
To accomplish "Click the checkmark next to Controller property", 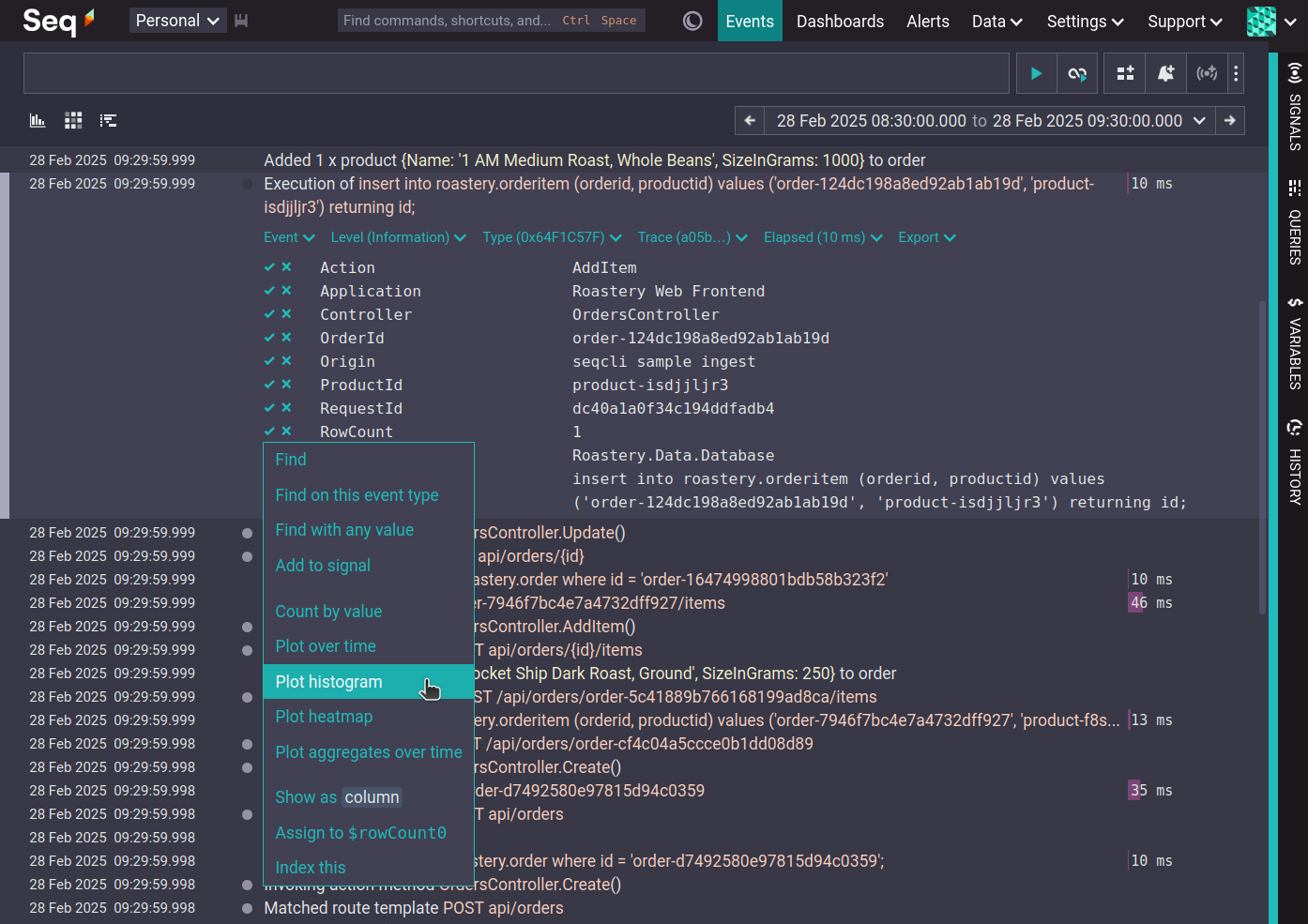I will point(269,314).
